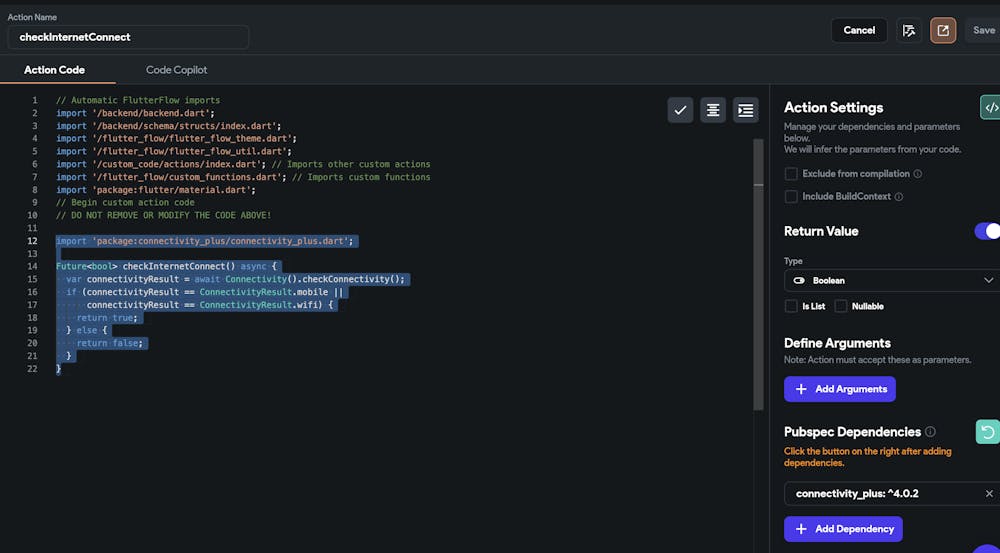The height and width of the screenshot is (553, 1000).
Task: Click the Action Name input field
Action: click(x=128, y=37)
